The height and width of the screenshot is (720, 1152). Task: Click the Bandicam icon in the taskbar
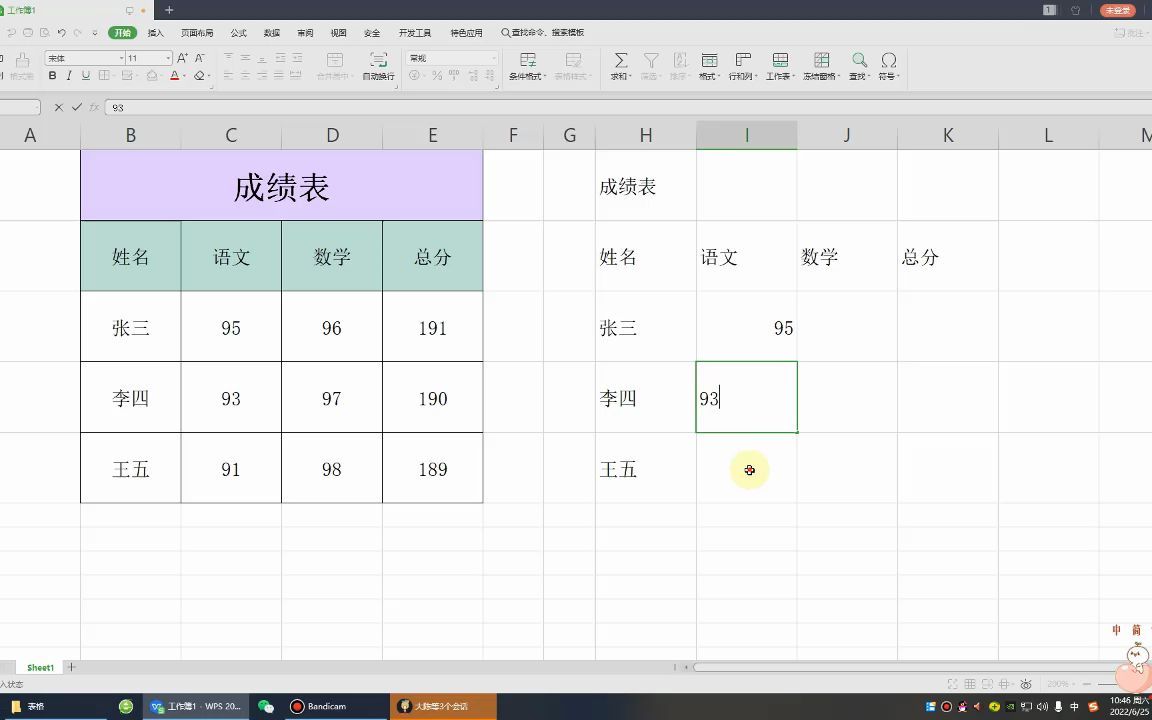298,706
